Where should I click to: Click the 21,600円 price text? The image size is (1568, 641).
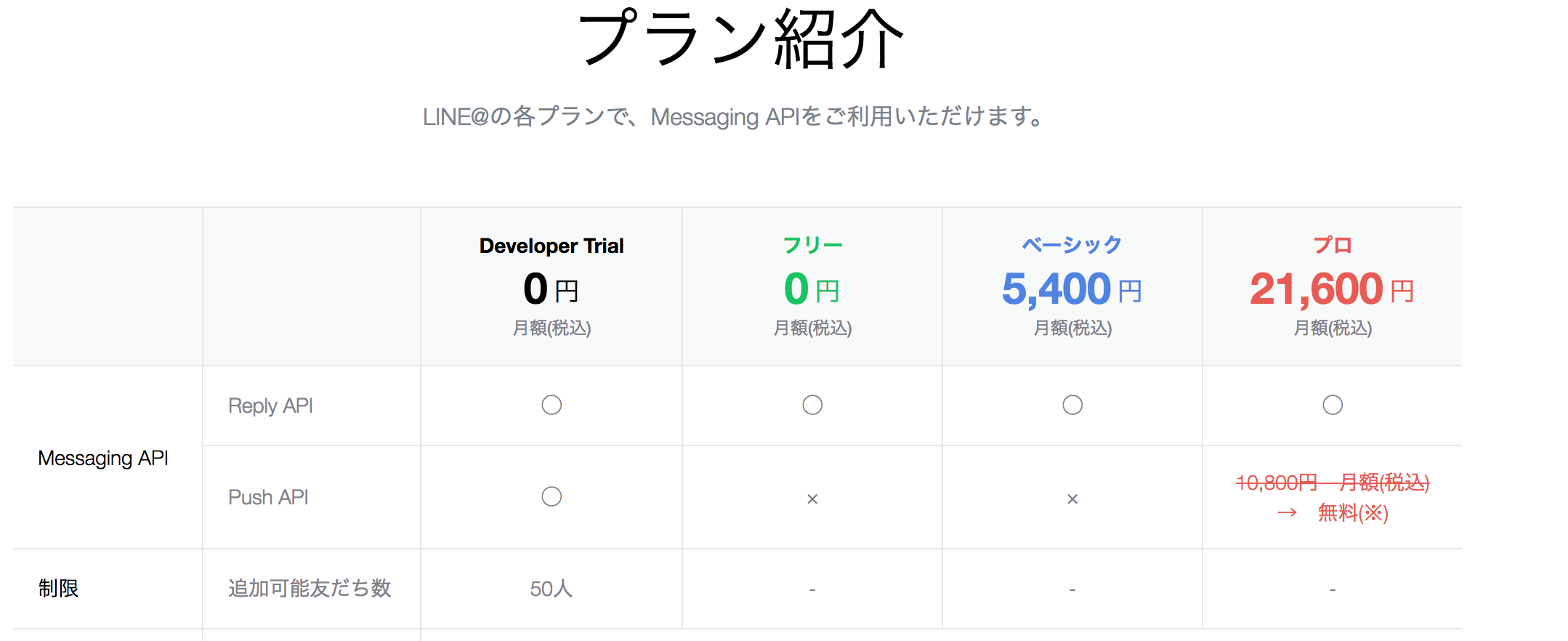pyautogui.click(x=1331, y=289)
